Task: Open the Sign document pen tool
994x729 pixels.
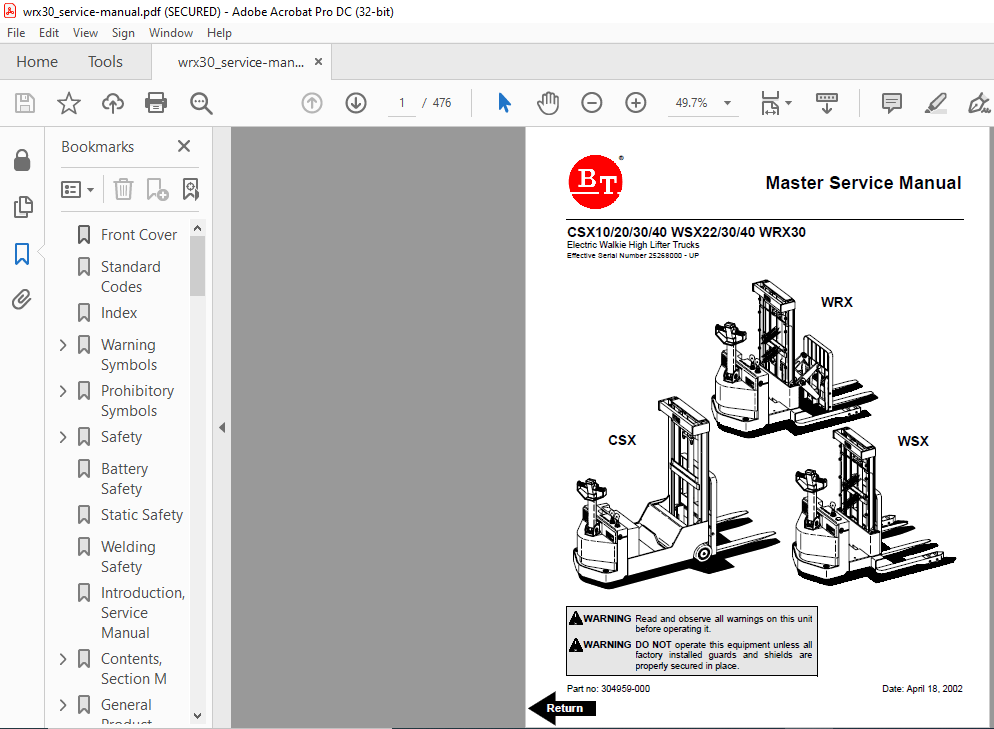Action: pos(979,103)
